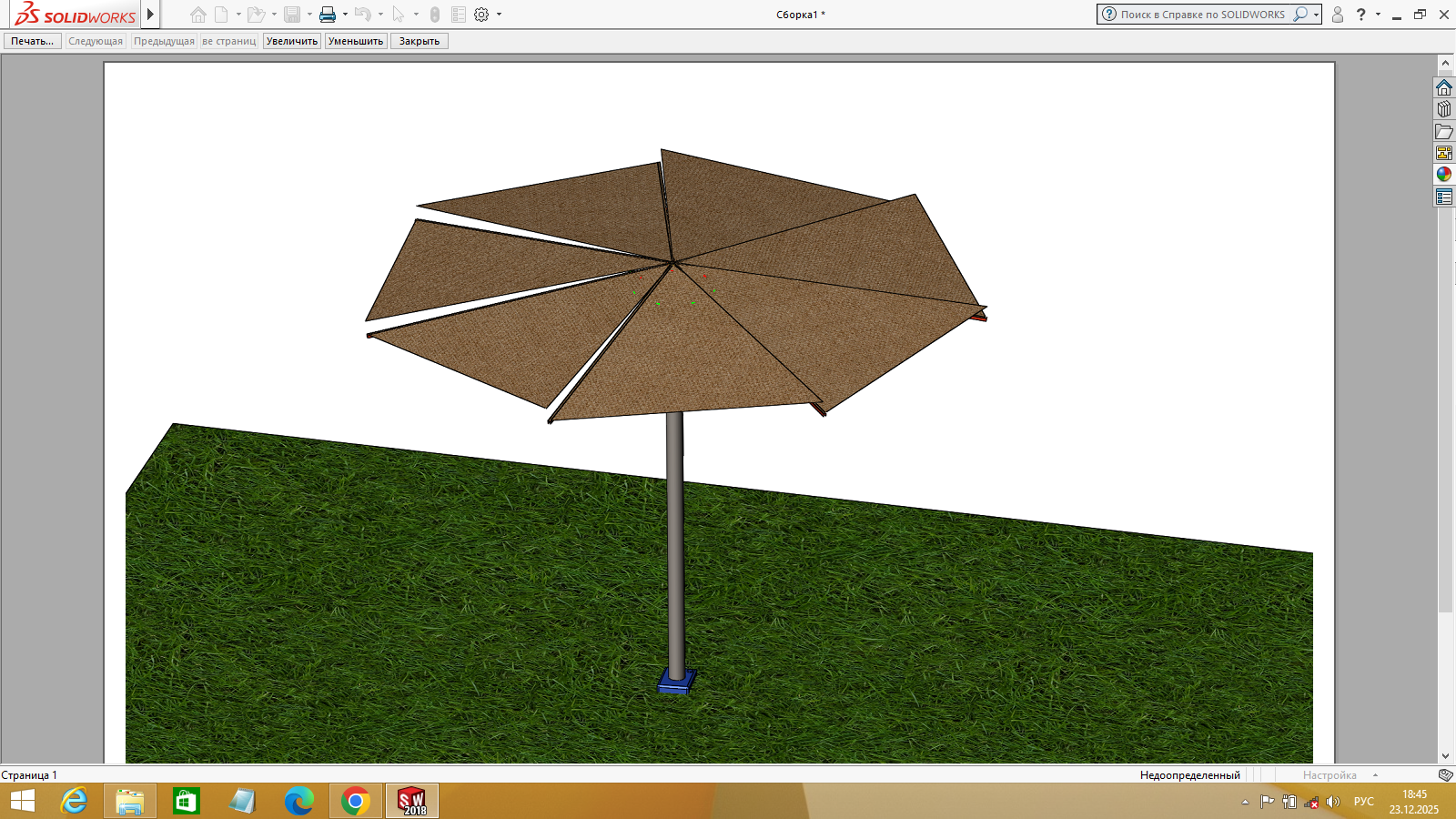Image resolution: width=1456 pixels, height=819 pixels.
Task: Click the Save diskette icon
Action: click(292, 15)
